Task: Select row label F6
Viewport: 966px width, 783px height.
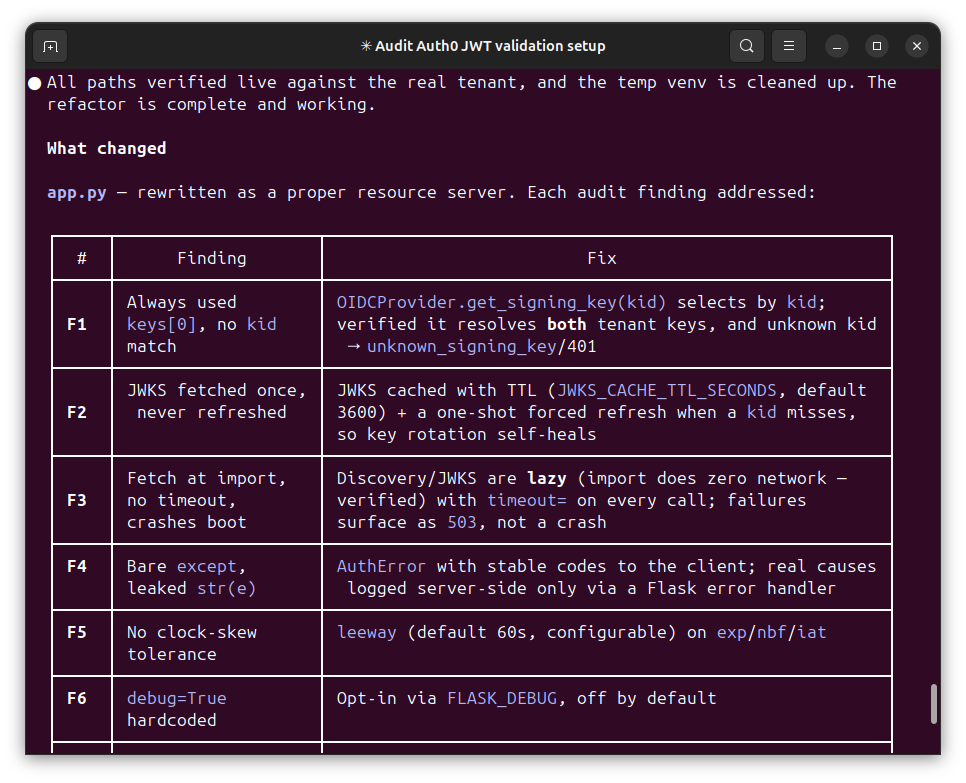Action: (77, 698)
